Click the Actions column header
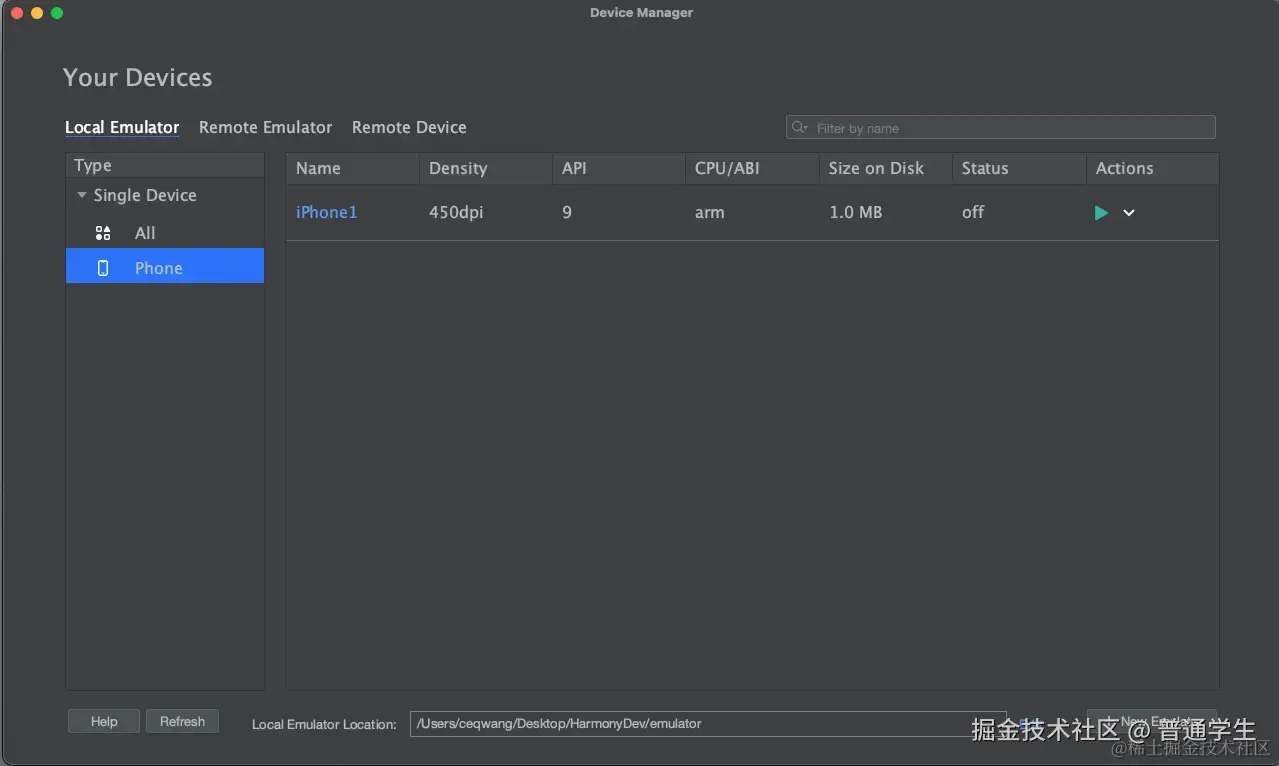The width and height of the screenshot is (1279, 766). 1152,168
